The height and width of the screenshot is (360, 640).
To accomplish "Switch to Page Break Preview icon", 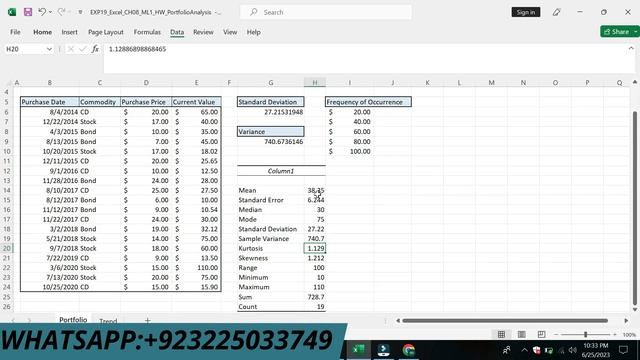I will (541, 335).
